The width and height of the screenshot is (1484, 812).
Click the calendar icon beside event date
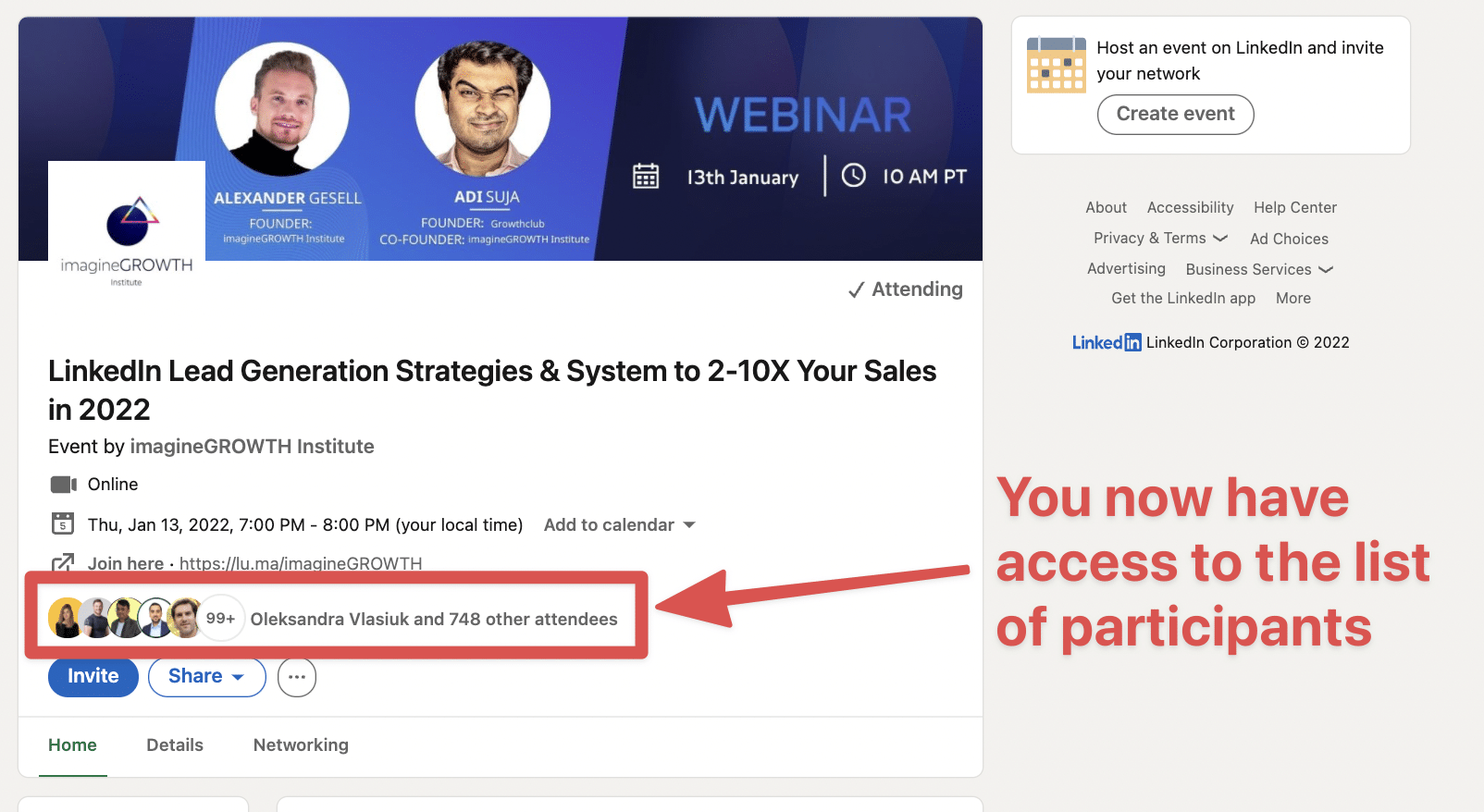point(62,524)
